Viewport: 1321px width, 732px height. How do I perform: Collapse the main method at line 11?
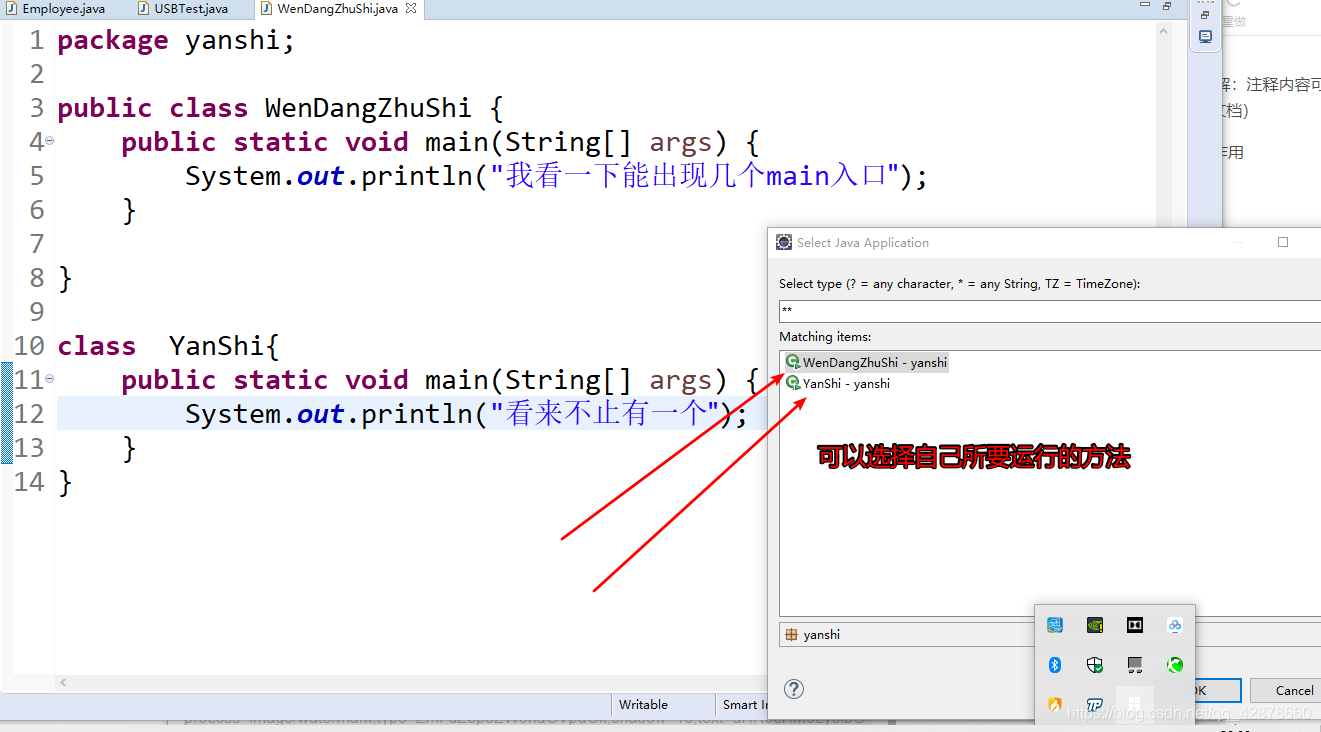(x=49, y=379)
